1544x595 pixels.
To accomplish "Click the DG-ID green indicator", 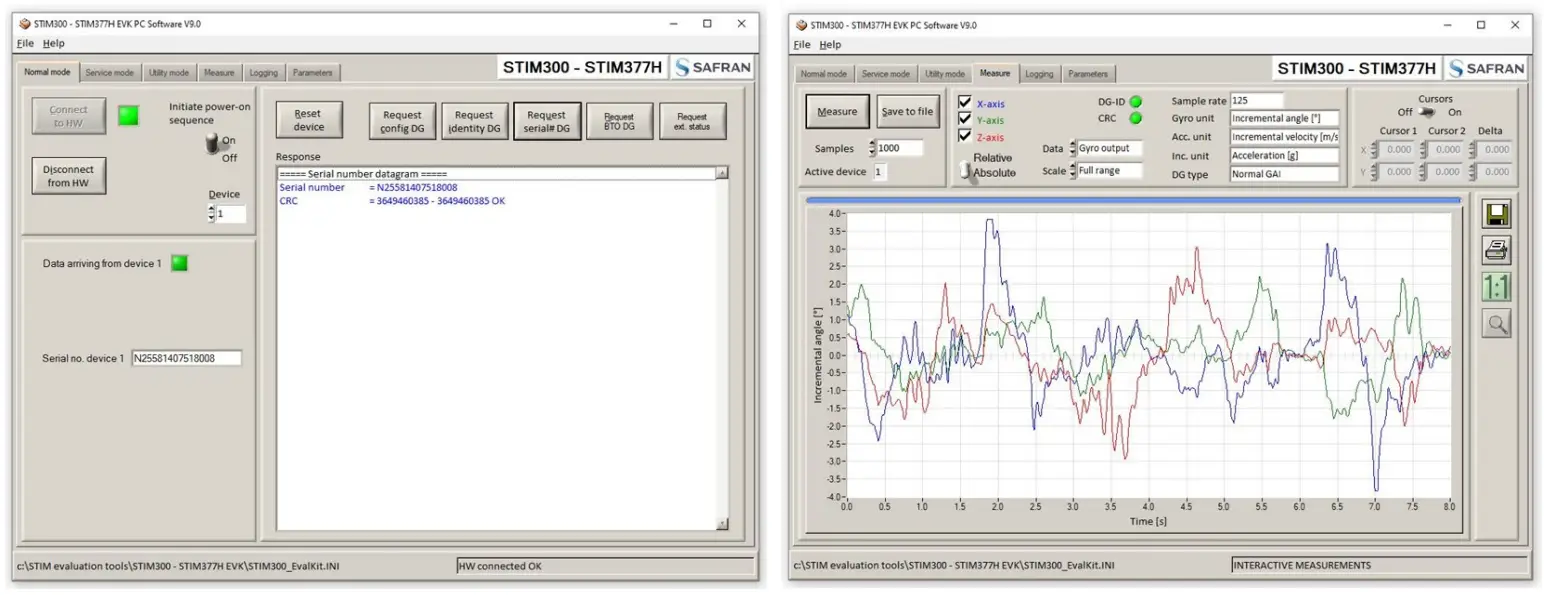I will (1136, 101).
